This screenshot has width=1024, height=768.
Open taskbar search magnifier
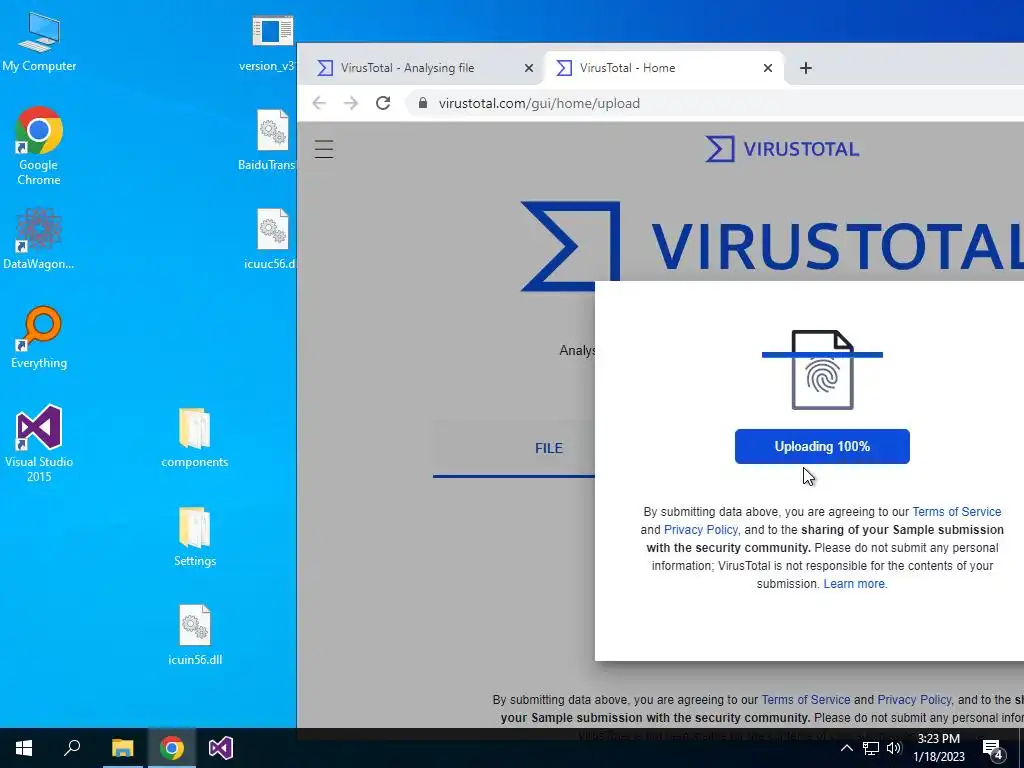[72, 748]
